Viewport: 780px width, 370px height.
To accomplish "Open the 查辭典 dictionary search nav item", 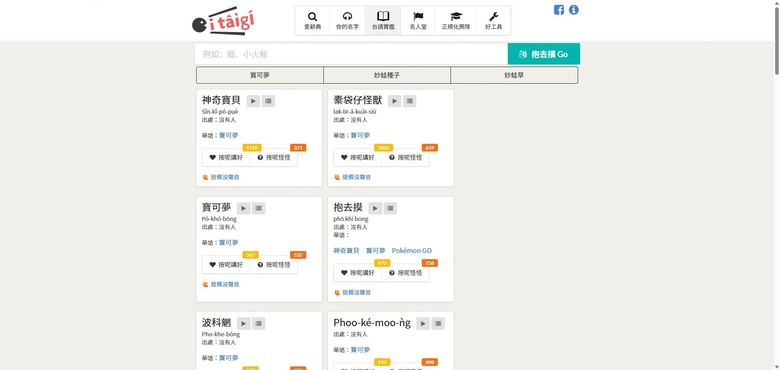I will (312, 21).
